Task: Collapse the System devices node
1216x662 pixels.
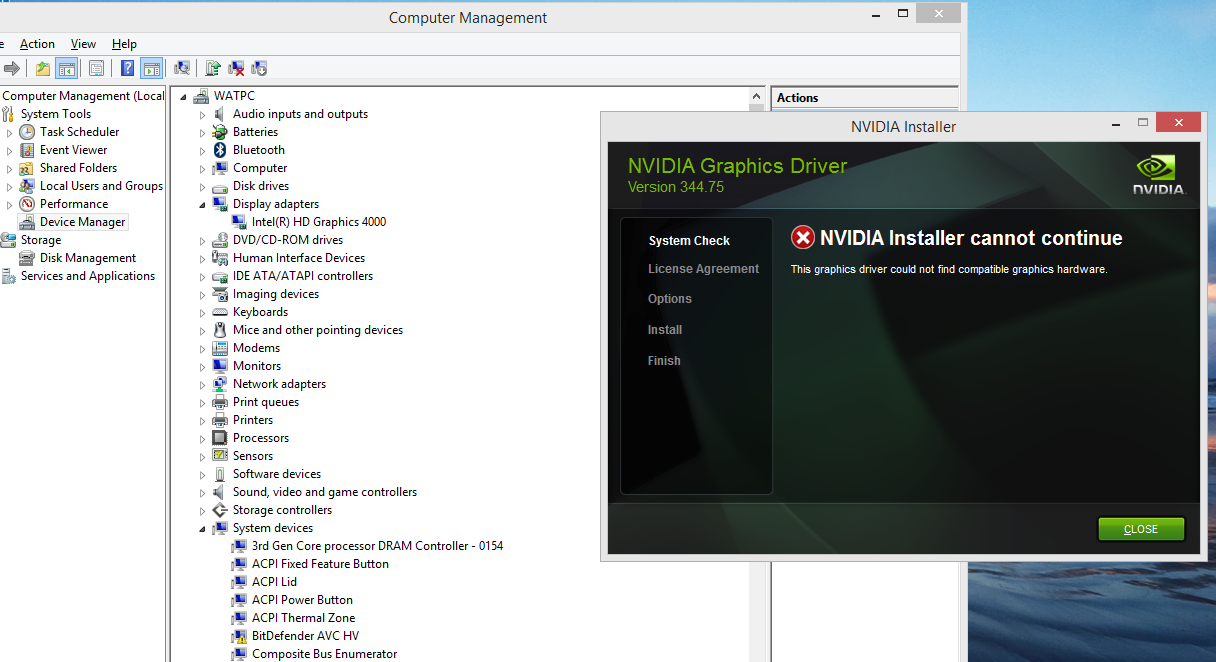Action: pos(202,528)
